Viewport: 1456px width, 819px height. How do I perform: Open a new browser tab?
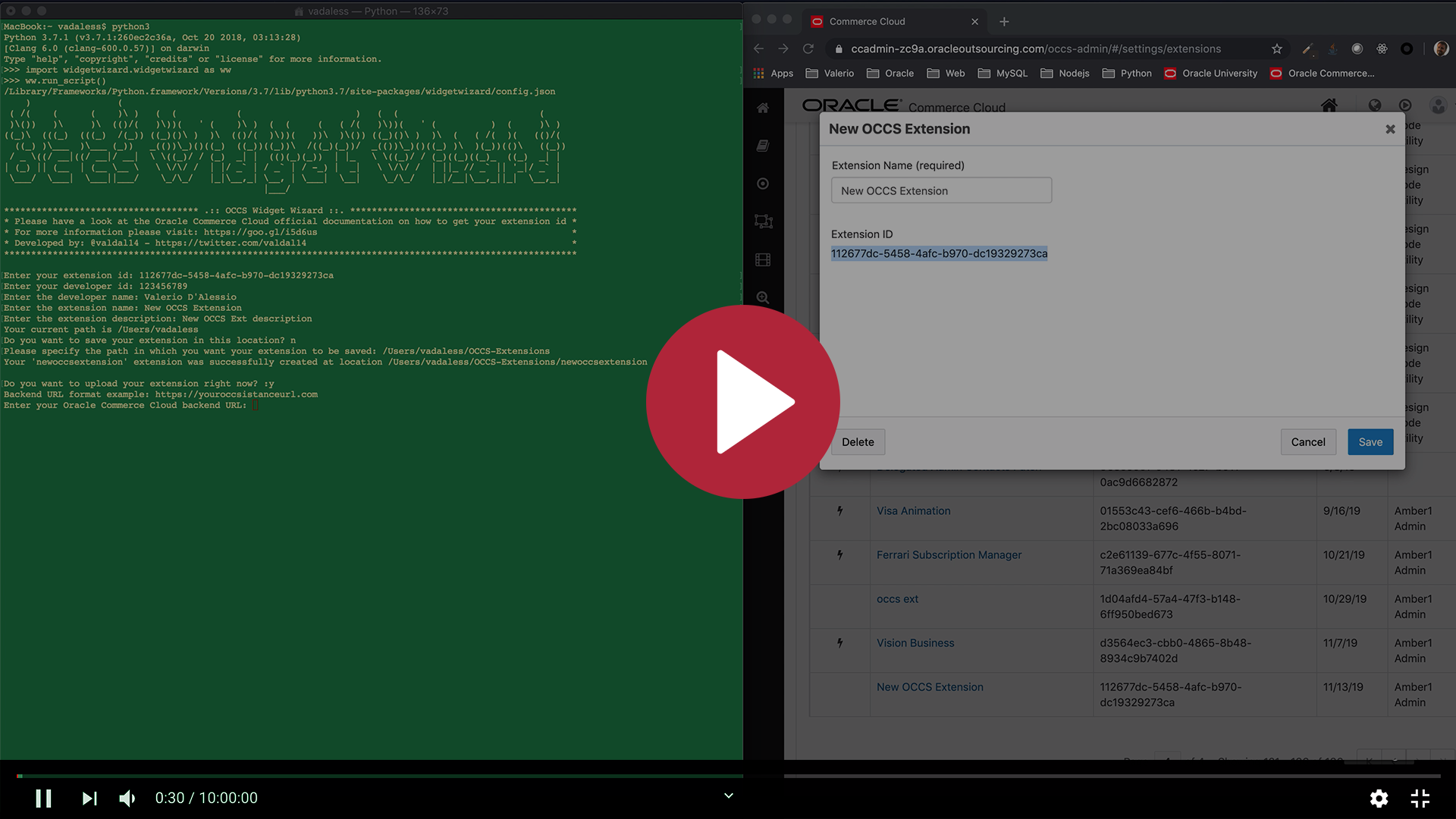(x=1004, y=21)
